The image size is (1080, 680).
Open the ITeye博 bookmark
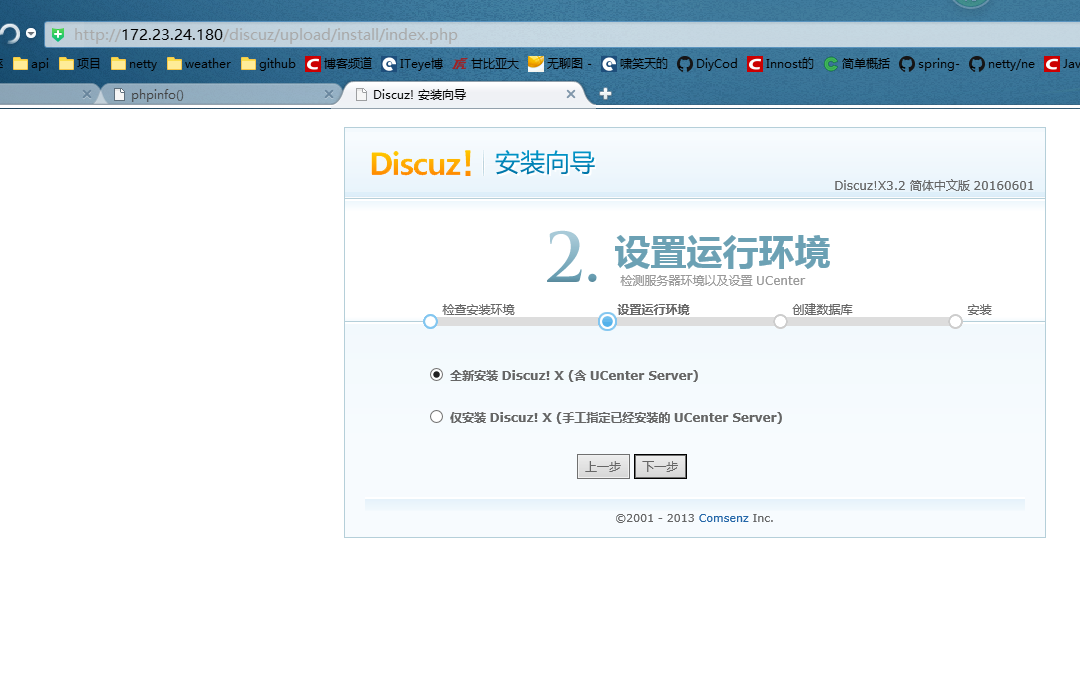point(413,64)
